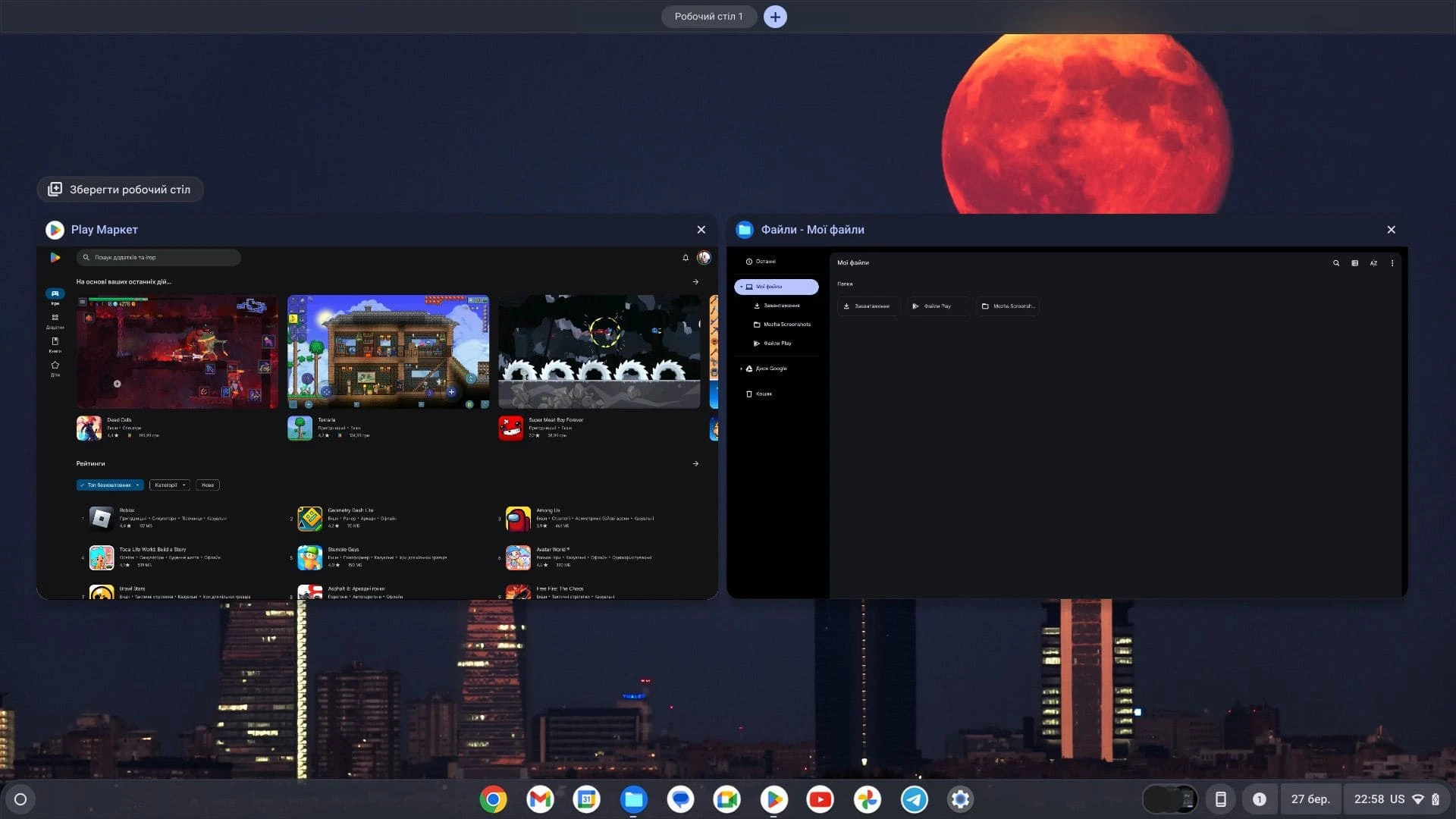This screenshot has height=819, width=1456.
Task: Expand Диск Google tree arrow
Action: [741, 369]
